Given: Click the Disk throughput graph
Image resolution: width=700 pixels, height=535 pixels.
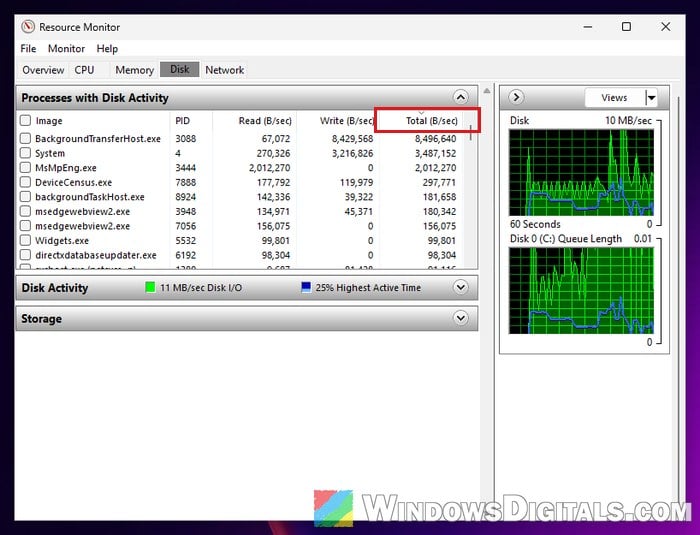Looking at the screenshot, I should pyautogui.click(x=581, y=172).
